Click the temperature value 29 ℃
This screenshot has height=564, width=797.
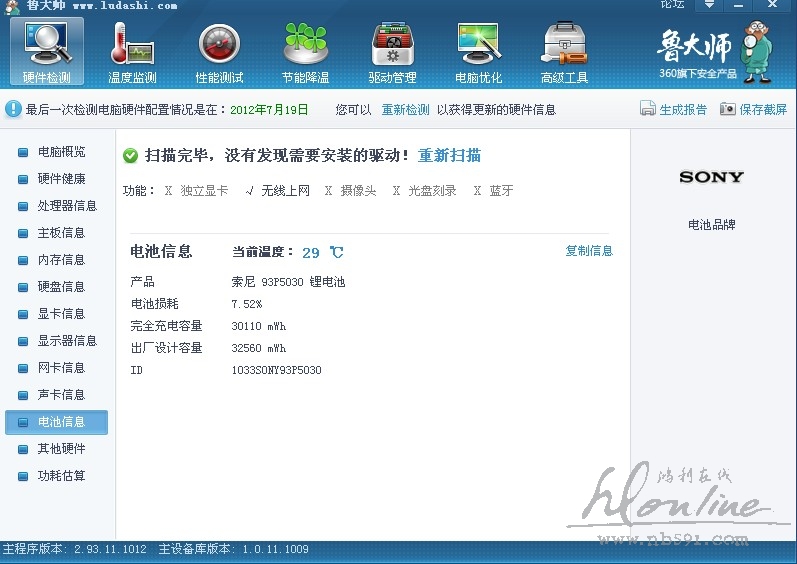(x=323, y=253)
